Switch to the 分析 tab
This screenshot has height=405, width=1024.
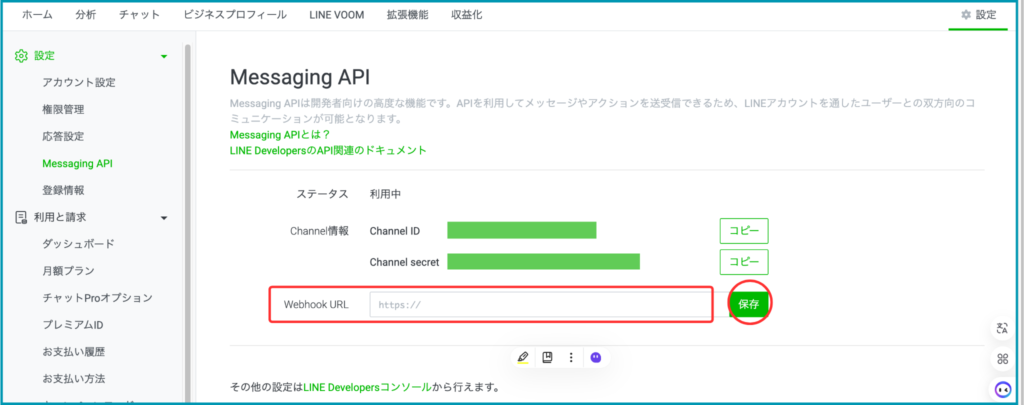coord(86,15)
